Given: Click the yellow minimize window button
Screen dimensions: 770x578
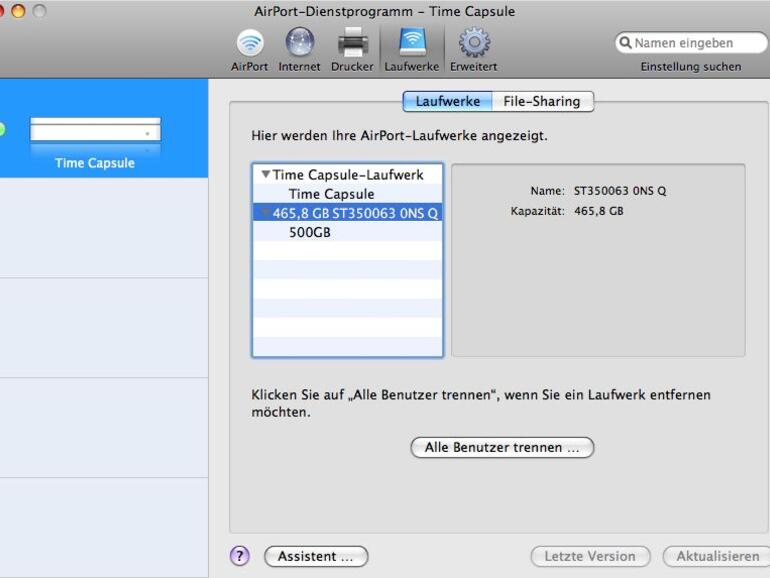Looking at the screenshot, I should (x=18, y=11).
